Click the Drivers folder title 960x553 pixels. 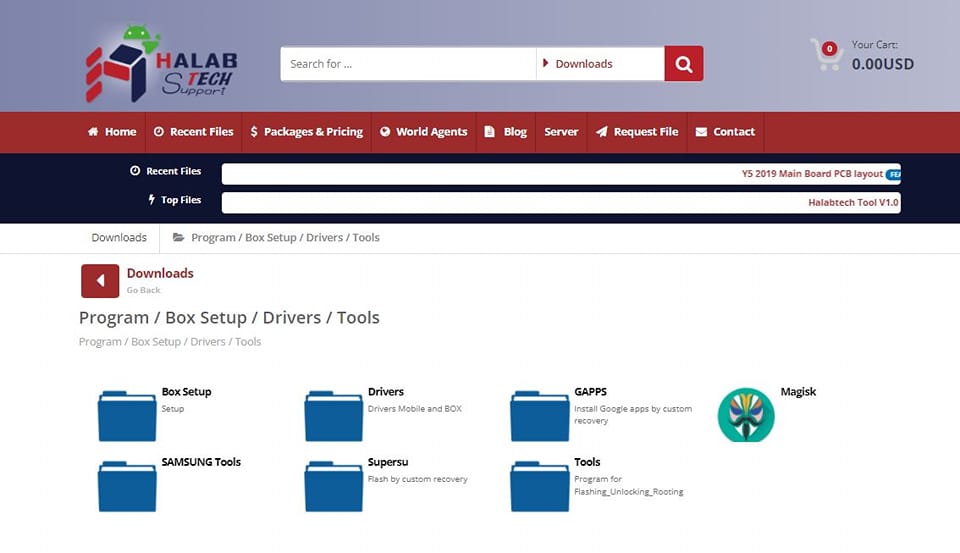[x=386, y=392]
